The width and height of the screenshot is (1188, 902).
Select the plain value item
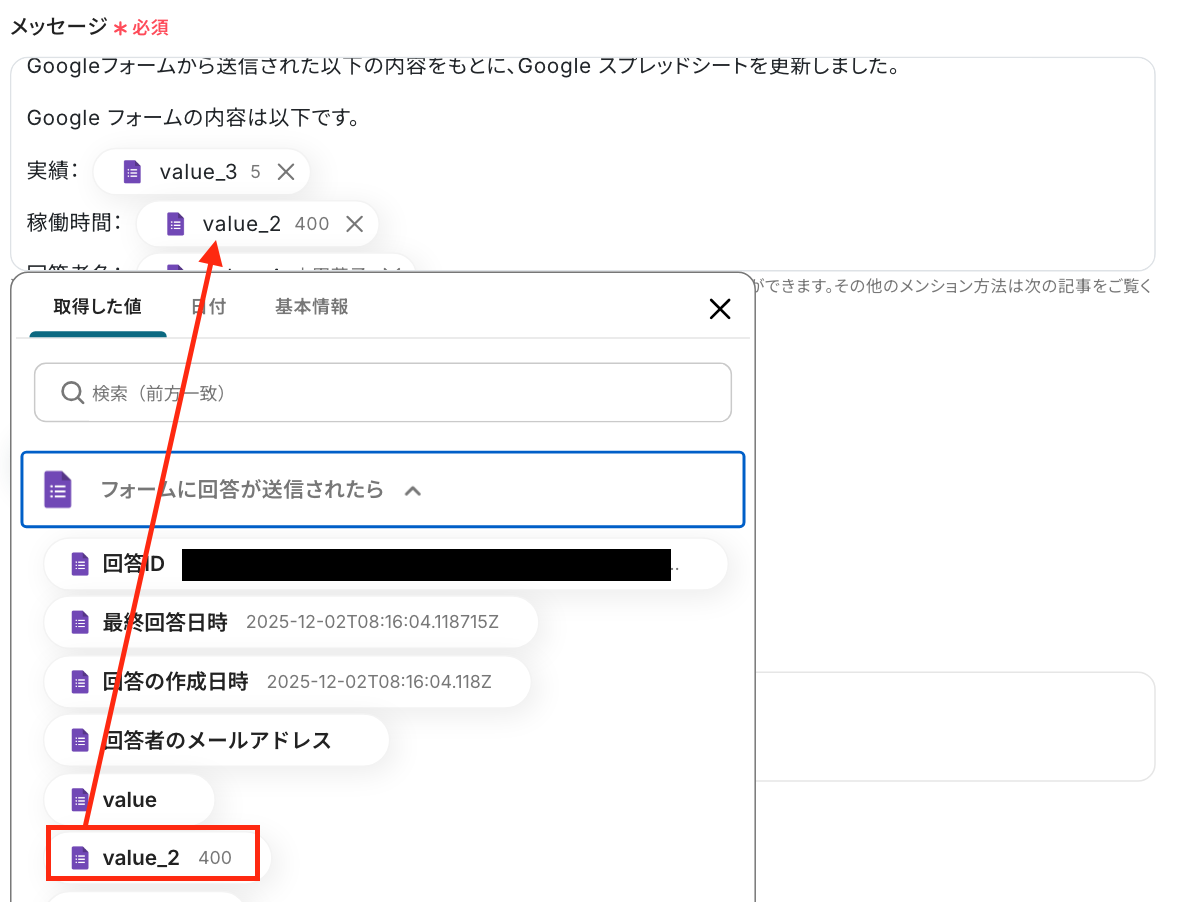(130, 799)
